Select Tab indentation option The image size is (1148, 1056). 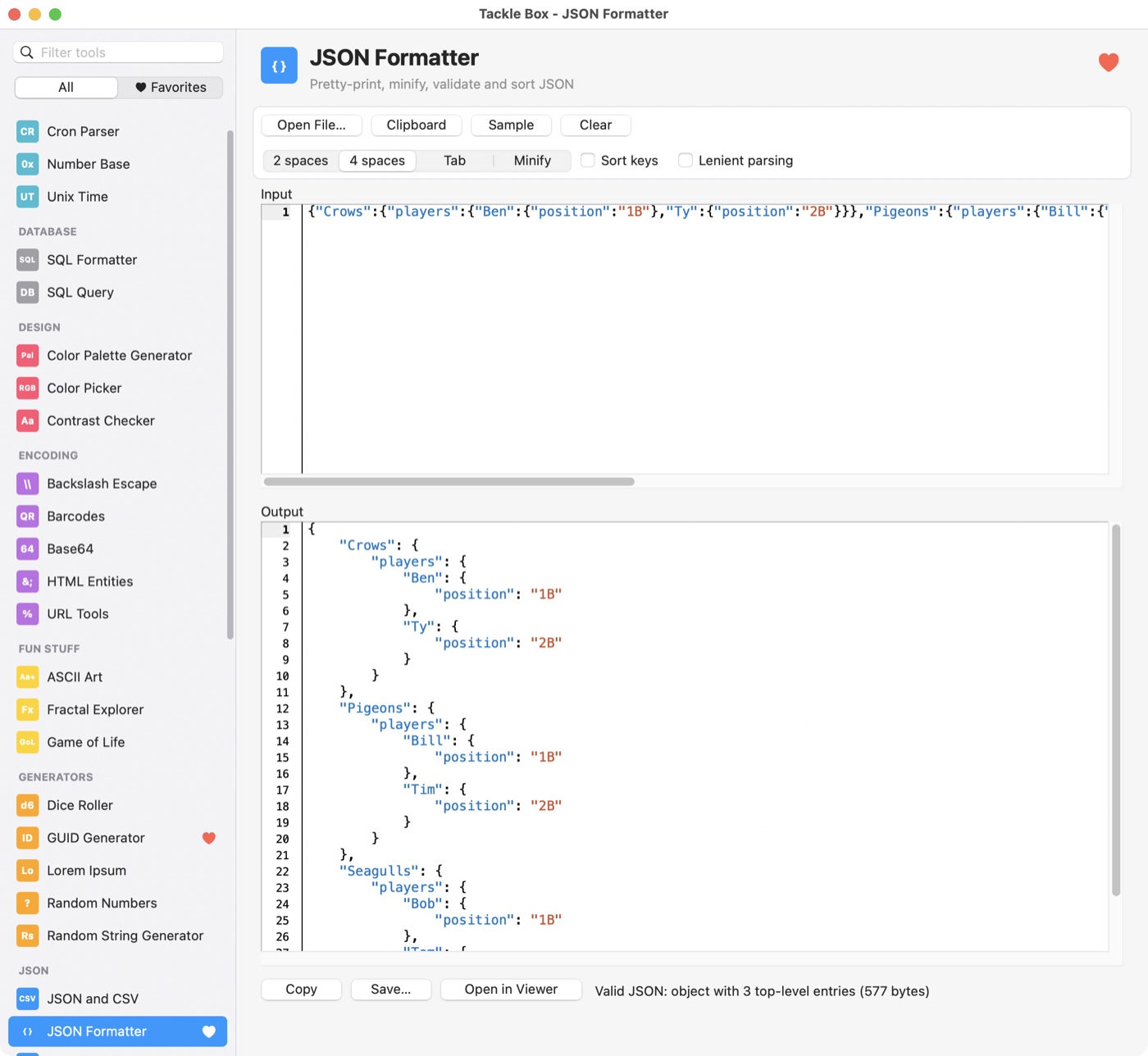pos(455,161)
